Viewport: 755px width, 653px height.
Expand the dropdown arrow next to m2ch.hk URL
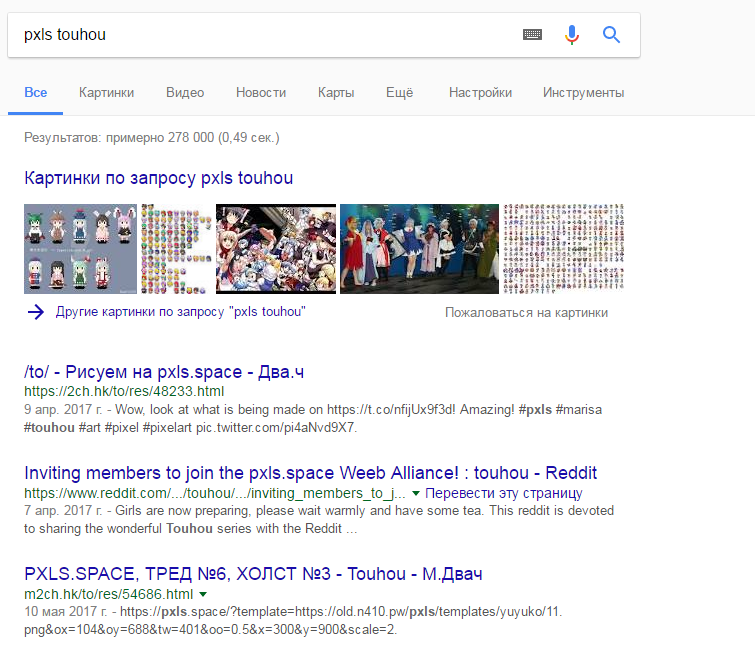203,594
